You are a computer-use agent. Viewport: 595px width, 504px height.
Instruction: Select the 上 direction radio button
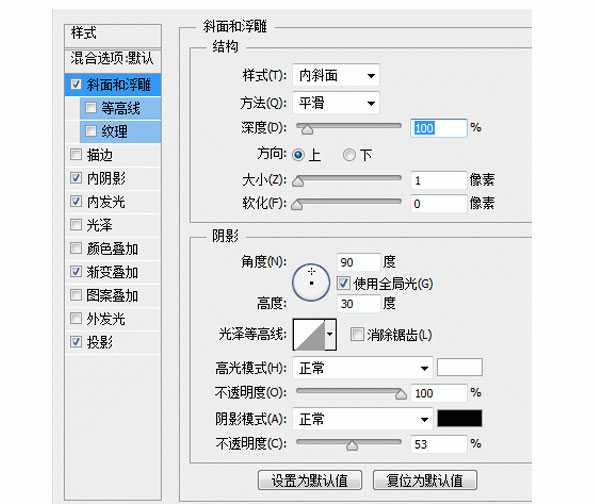(298, 155)
